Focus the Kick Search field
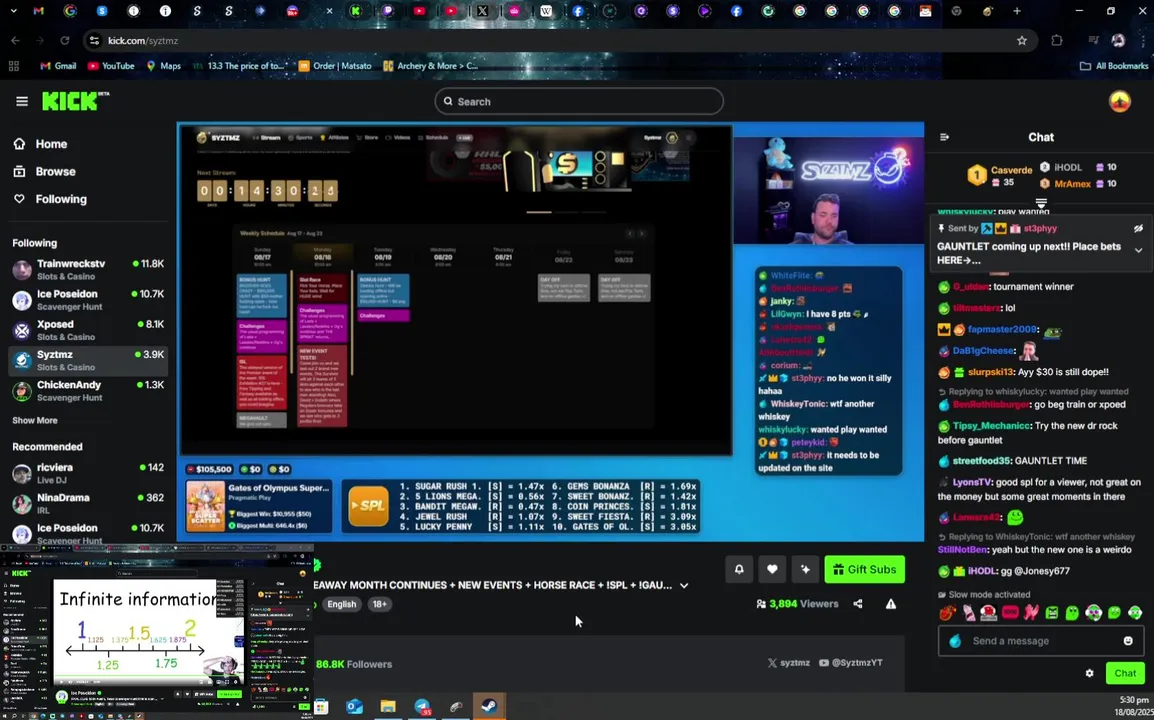 [x=579, y=102]
